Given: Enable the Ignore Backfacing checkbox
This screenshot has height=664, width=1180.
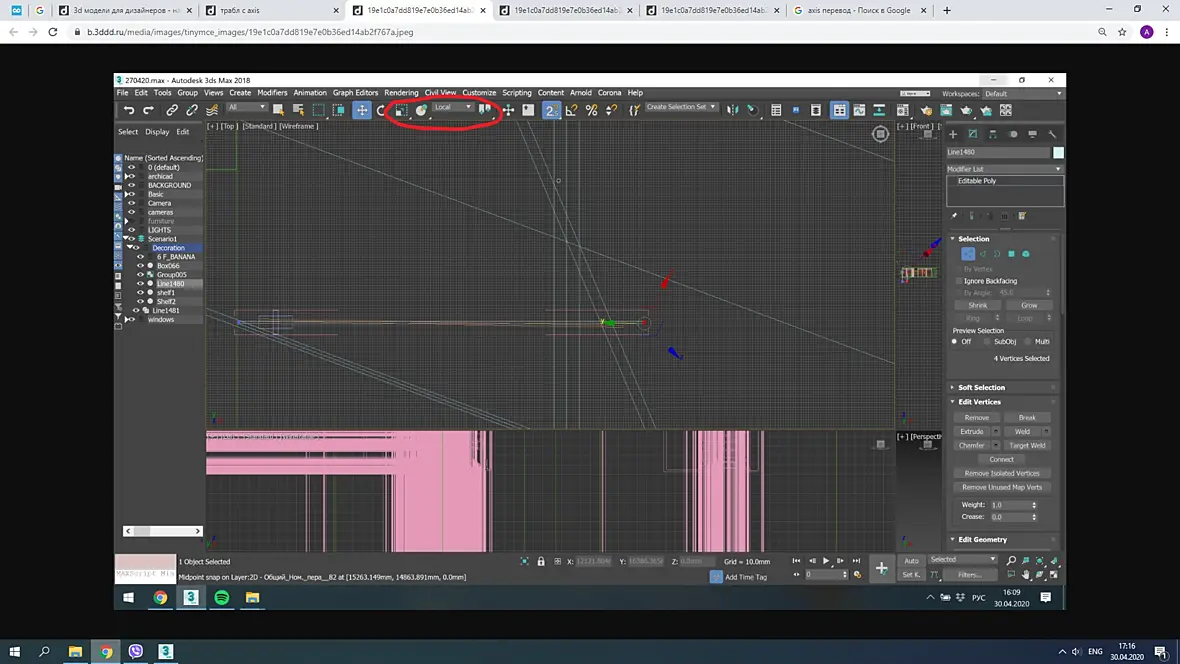Looking at the screenshot, I should click(x=959, y=281).
